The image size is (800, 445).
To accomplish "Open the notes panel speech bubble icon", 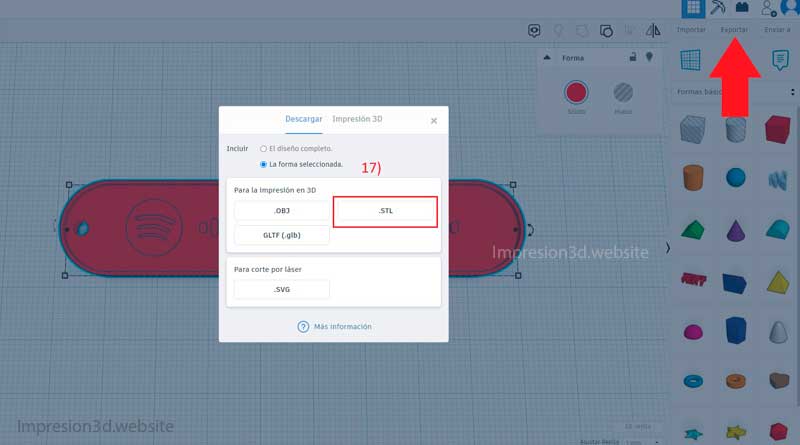I will (x=780, y=60).
